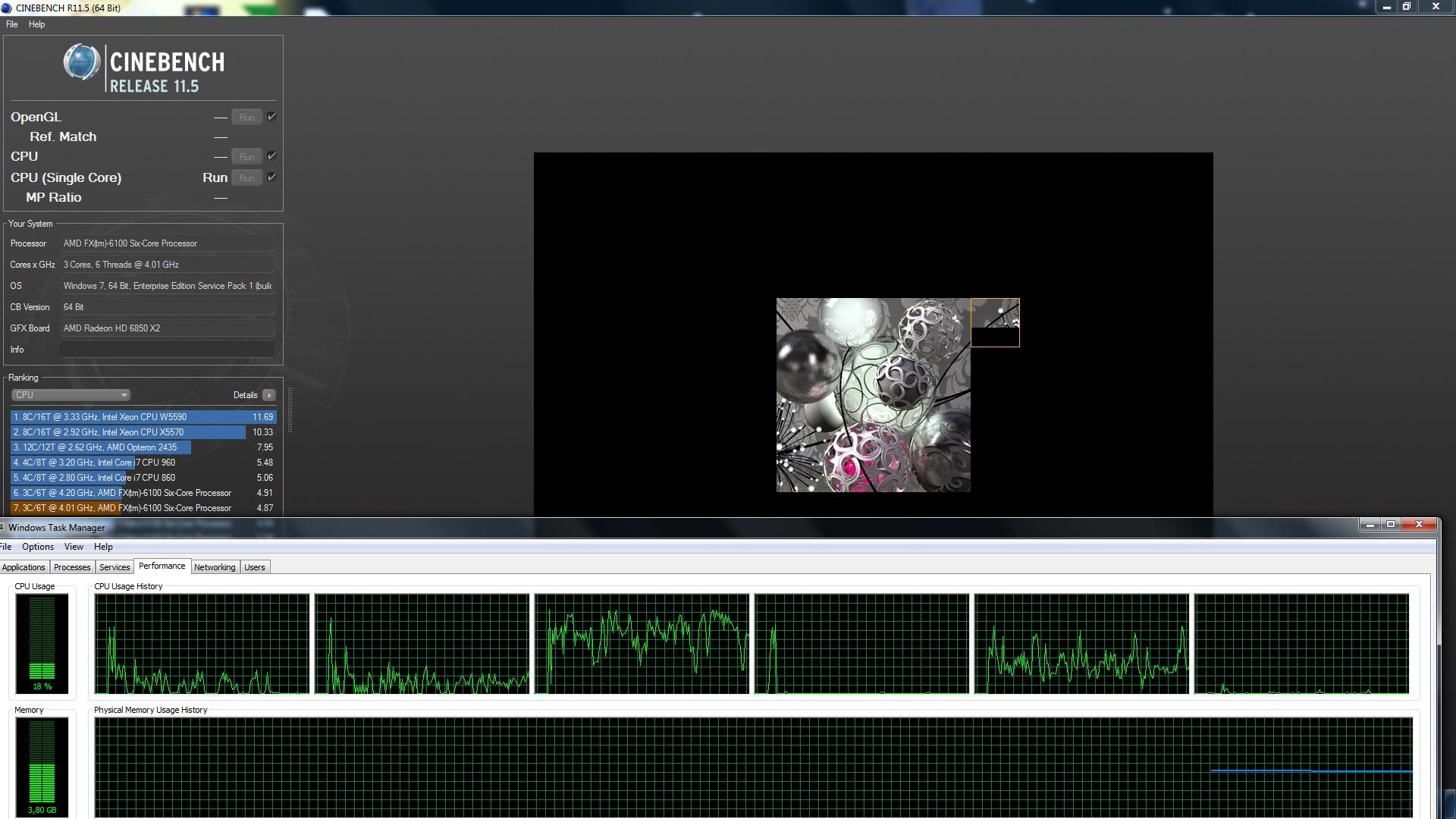The width and height of the screenshot is (1456, 819).
Task: Restore down the Cinebench window
Action: 1406,7
